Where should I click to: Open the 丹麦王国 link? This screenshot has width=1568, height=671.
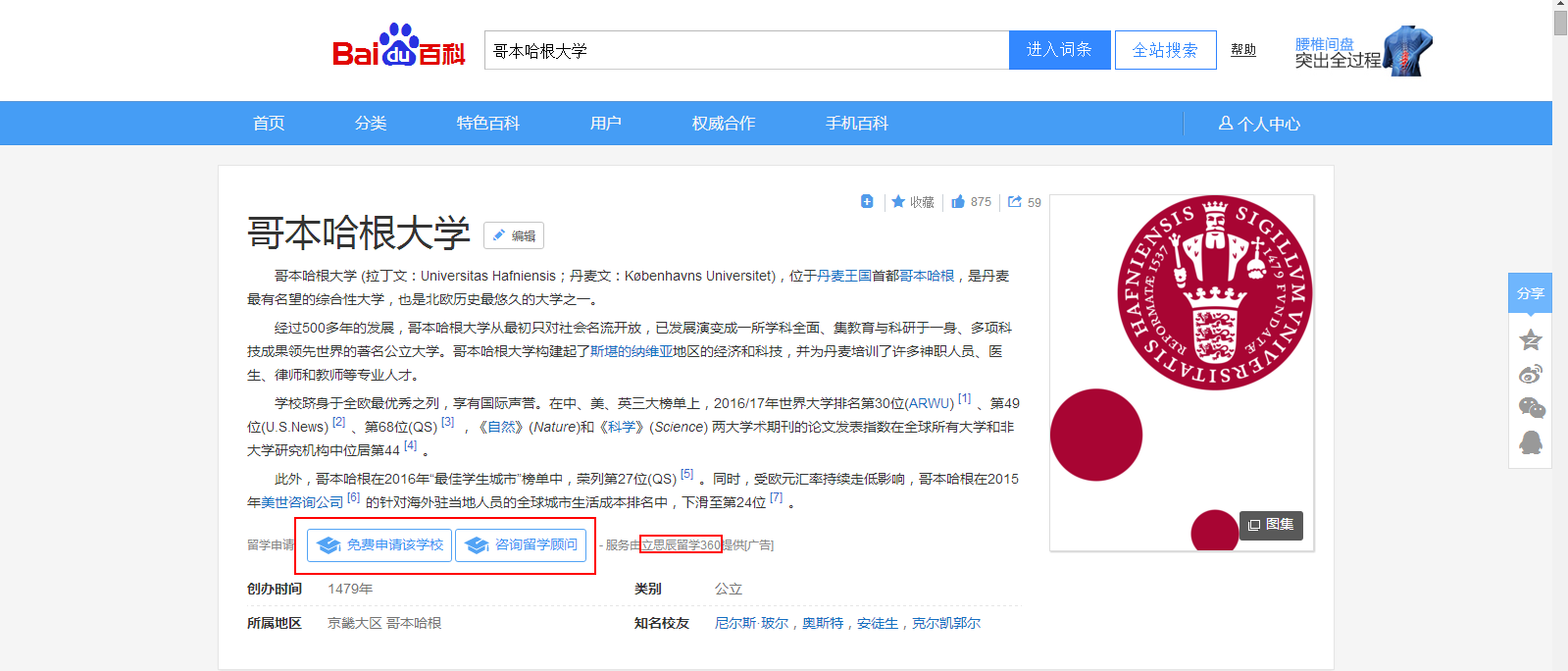(x=844, y=276)
